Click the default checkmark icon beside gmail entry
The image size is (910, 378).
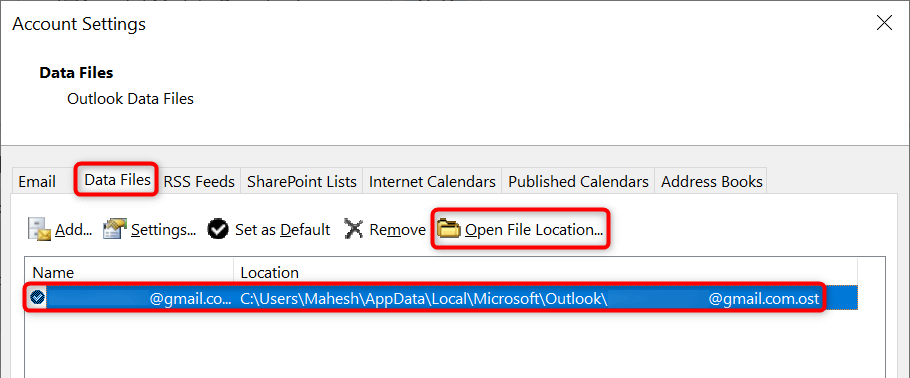pos(38,298)
